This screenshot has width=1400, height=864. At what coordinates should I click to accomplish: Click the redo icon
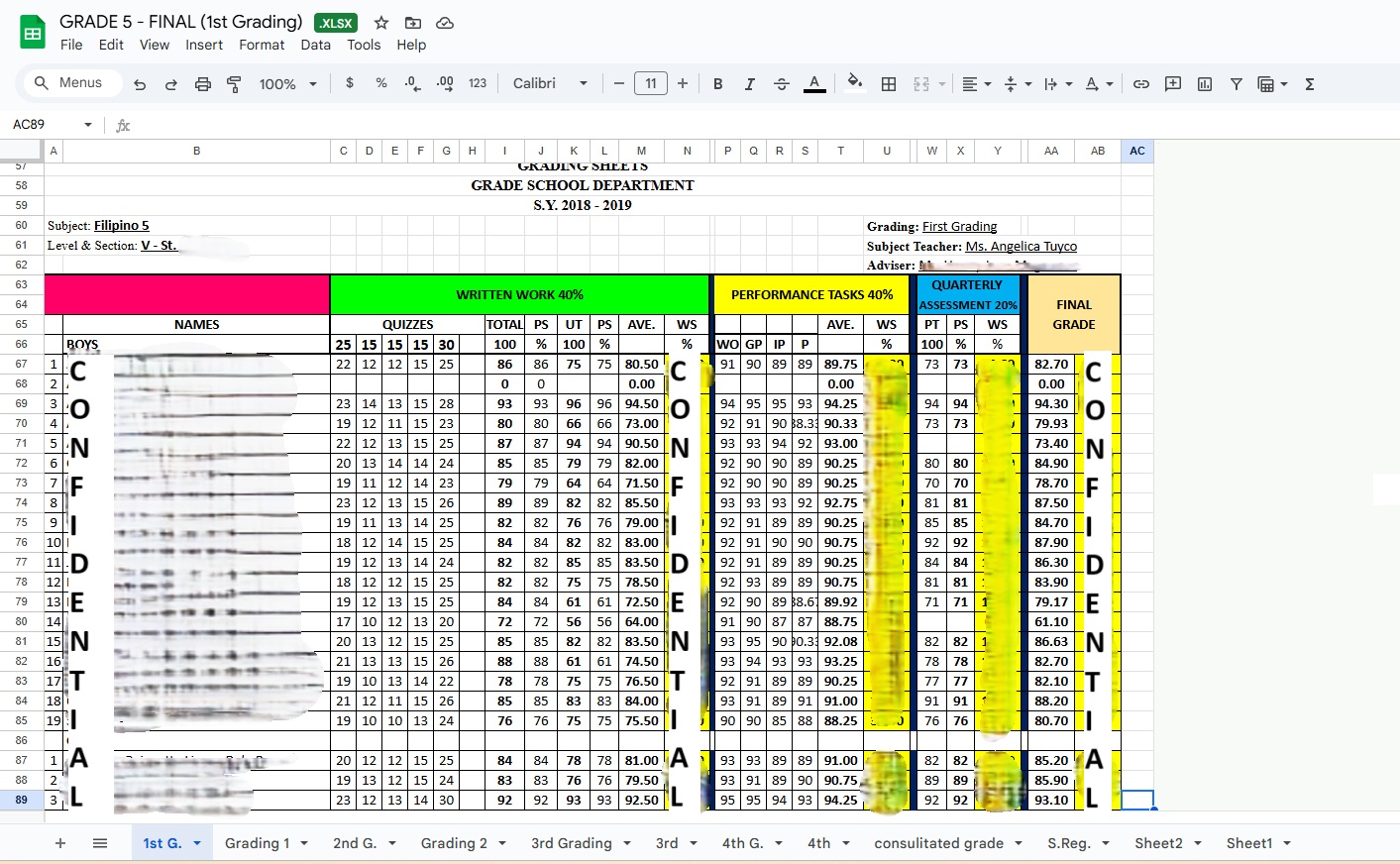click(171, 84)
